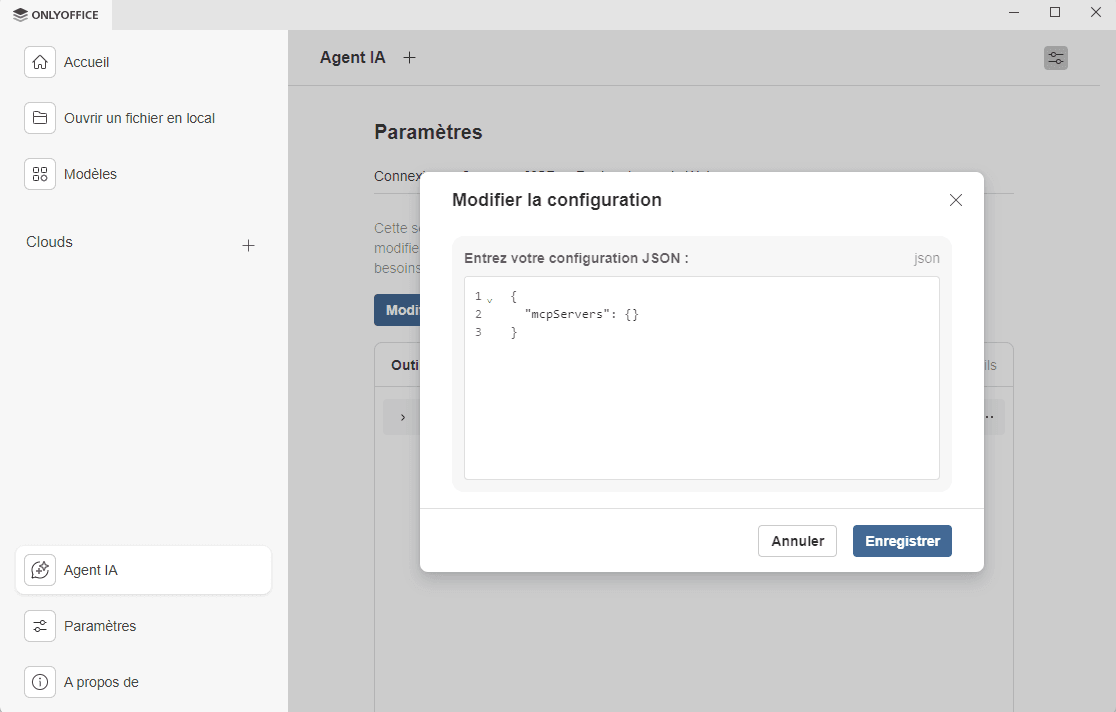This screenshot has width=1116, height=712.
Task: Click the json format label
Action: pyautogui.click(x=926, y=258)
